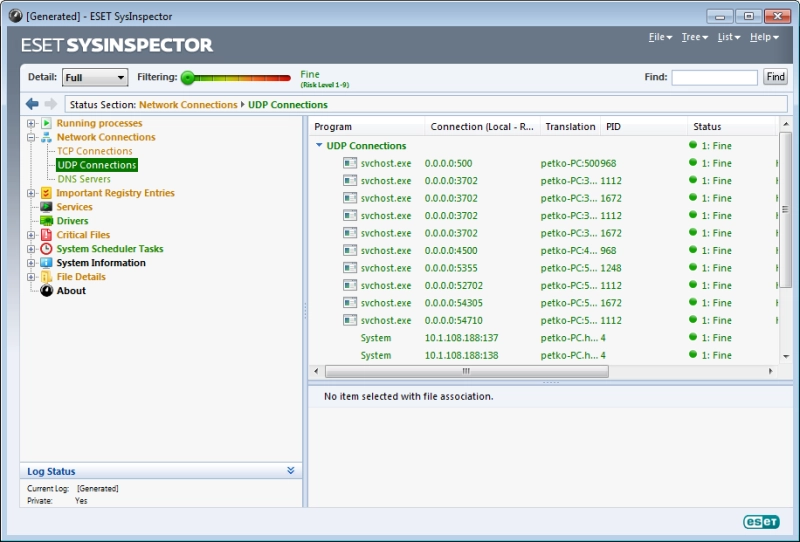This screenshot has width=800, height=542.
Task: Click the "petko-PC:500" translation cell
Action: tap(570, 163)
